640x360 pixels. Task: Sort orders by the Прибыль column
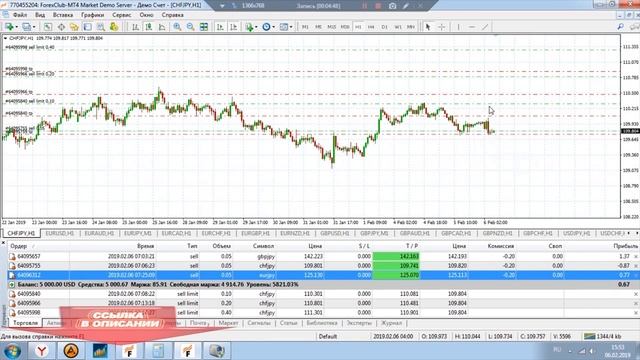(x=625, y=246)
